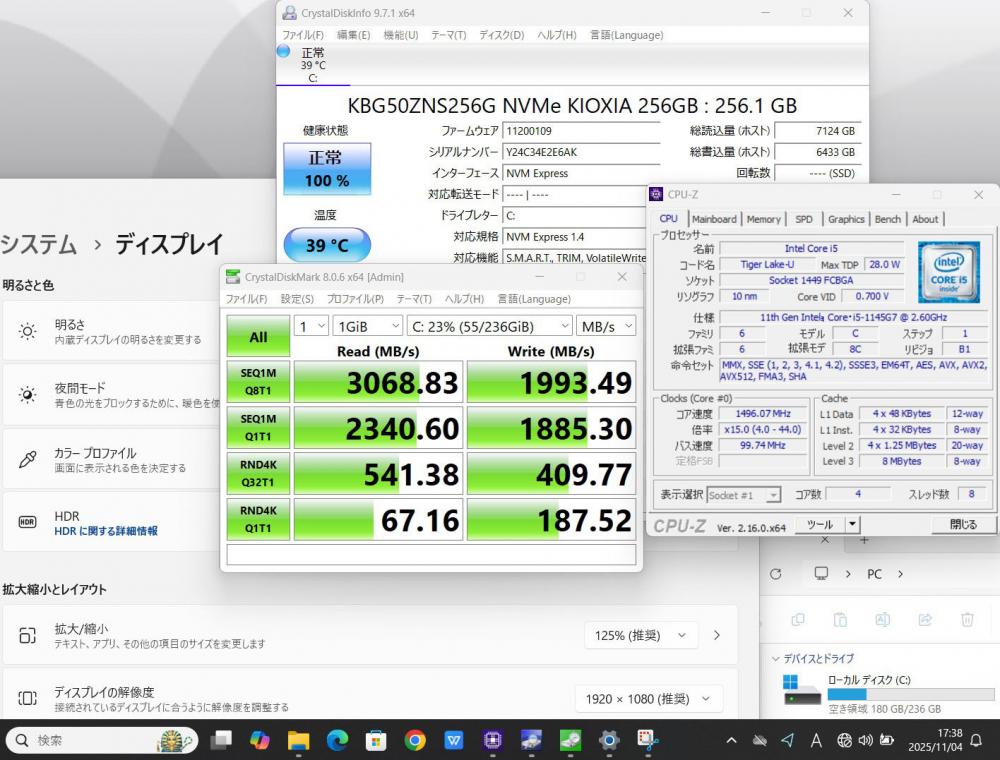1000x760 pixels.
Task: Open the 機能(O) menu in CrystalDiskInfo
Action: pos(401,35)
